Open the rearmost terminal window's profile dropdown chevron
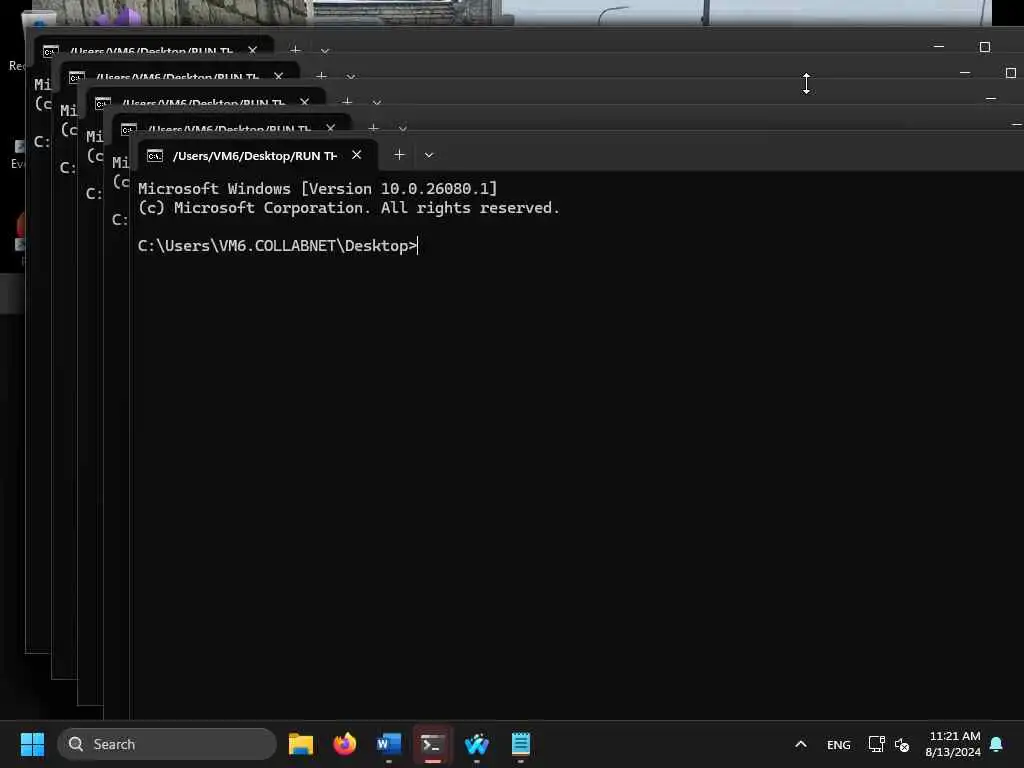This screenshot has width=1024, height=768. [x=325, y=50]
